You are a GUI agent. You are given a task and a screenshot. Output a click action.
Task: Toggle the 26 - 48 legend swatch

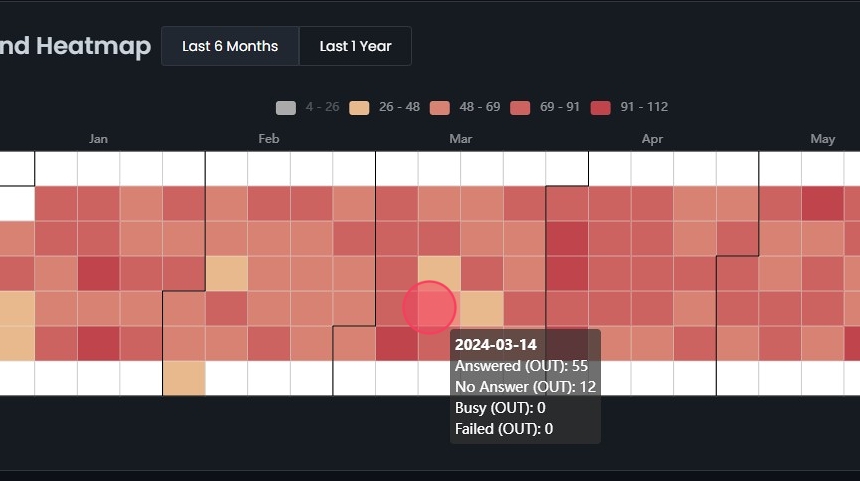pyautogui.click(x=359, y=107)
